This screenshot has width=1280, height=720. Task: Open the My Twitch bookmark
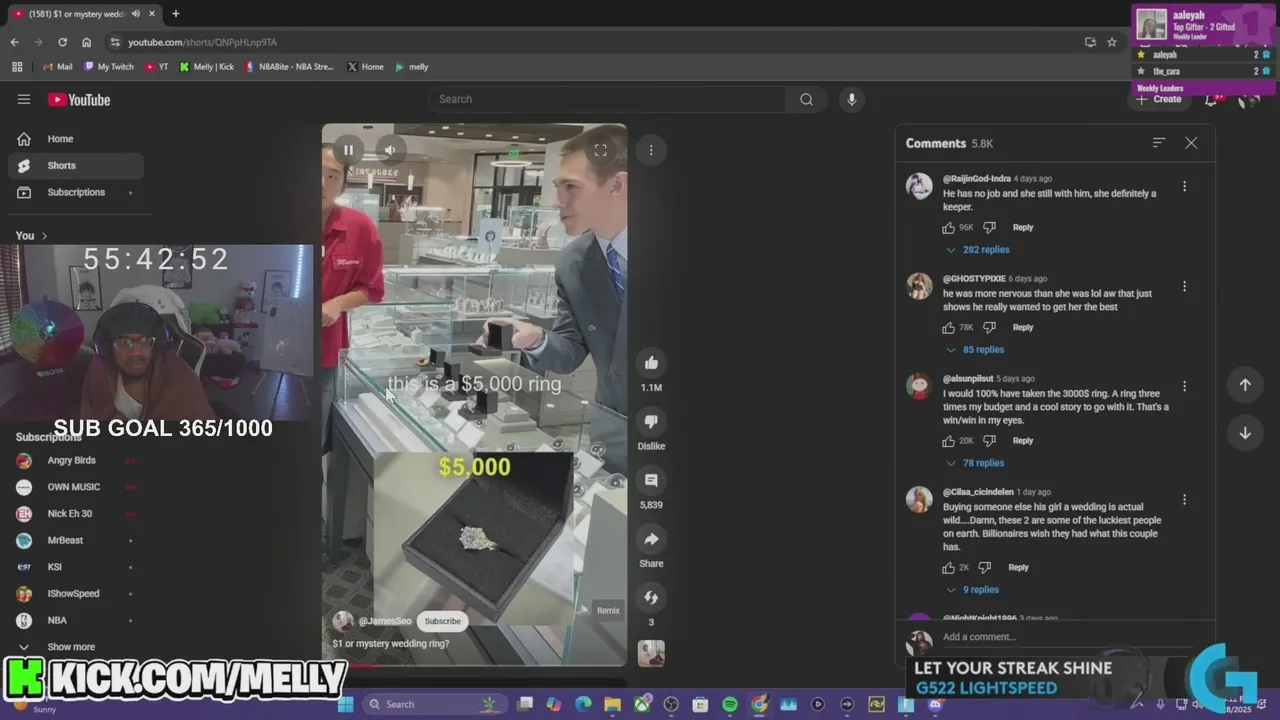108,67
